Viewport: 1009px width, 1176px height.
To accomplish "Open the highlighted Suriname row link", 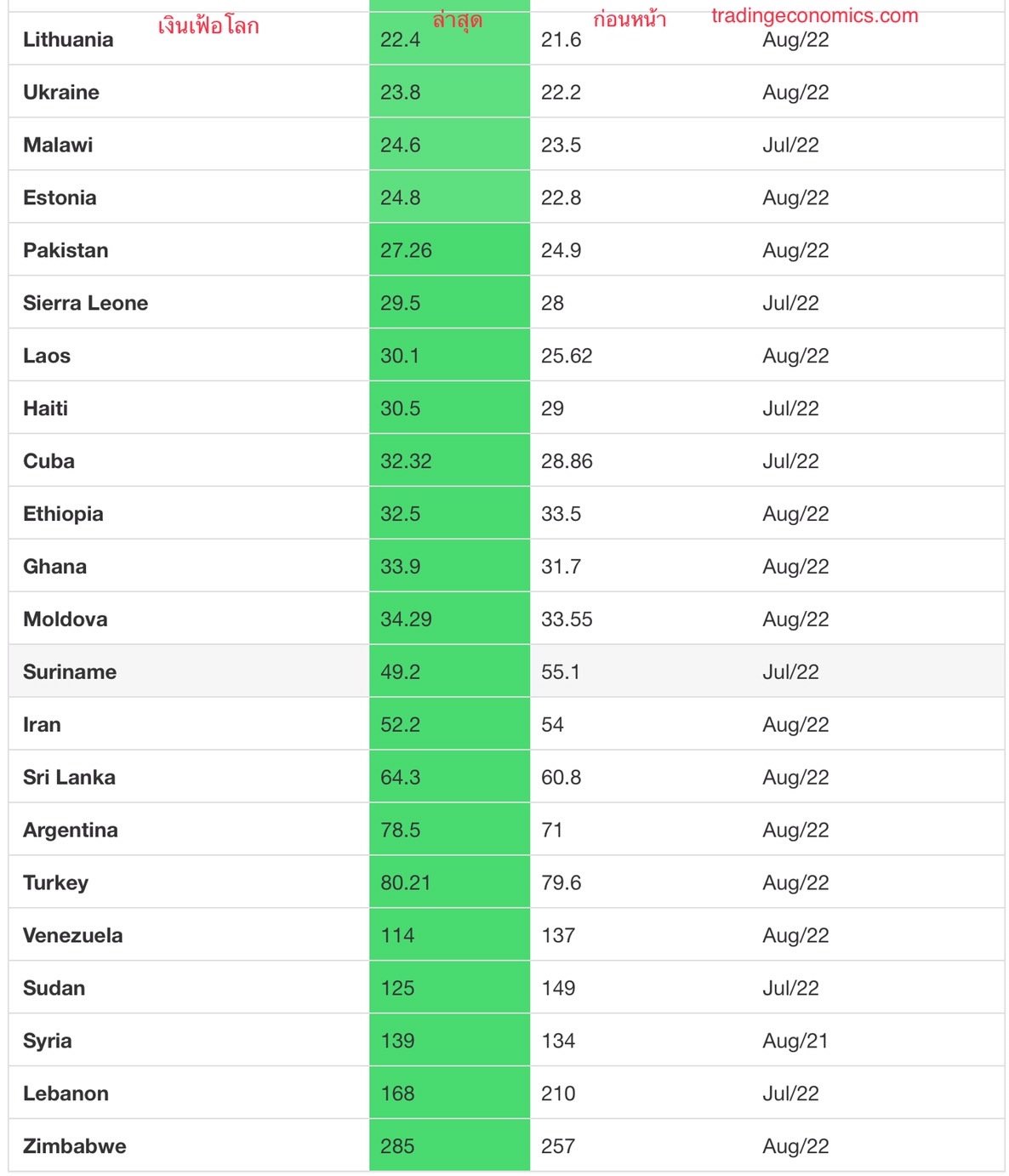I will (70, 673).
